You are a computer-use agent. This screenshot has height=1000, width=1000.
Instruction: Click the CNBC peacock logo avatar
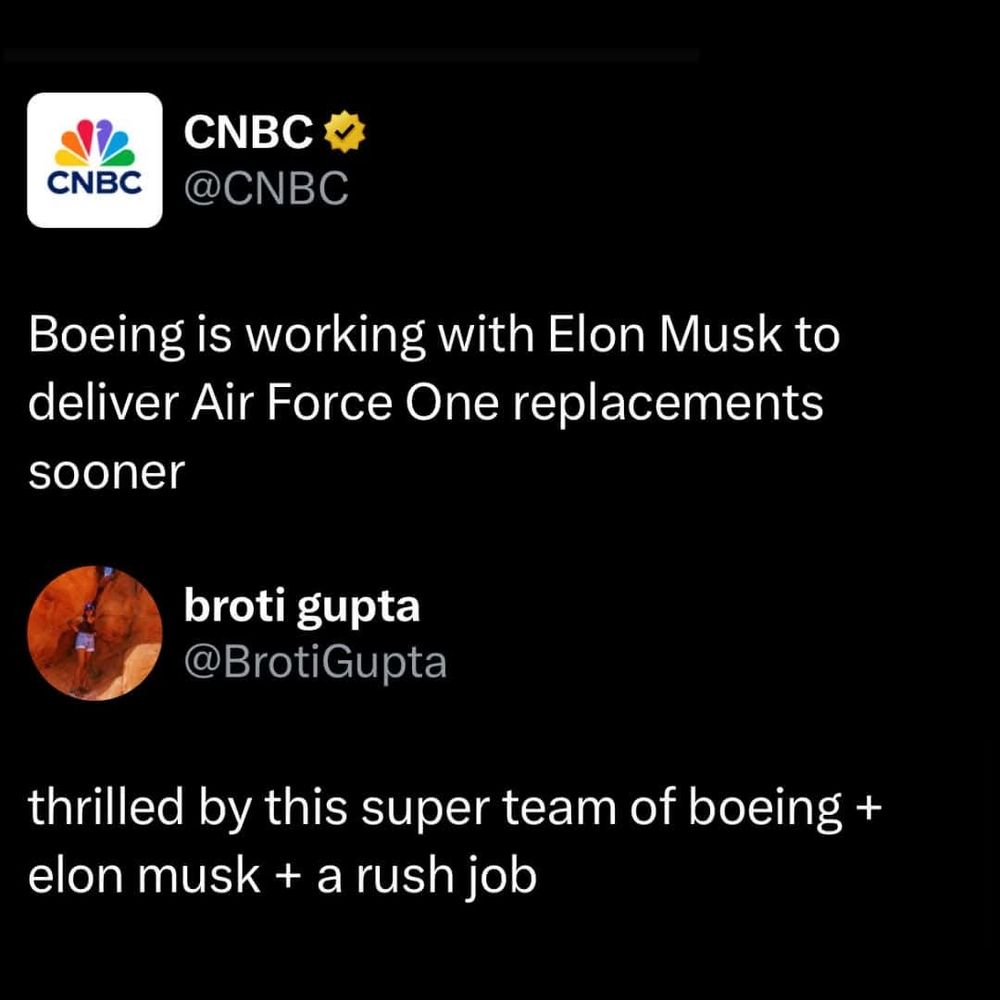94,160
